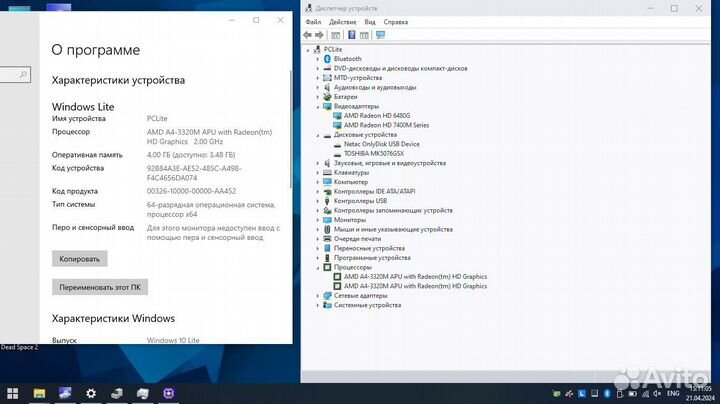Select Контроллеры запоминающих устройств label
This screenshot has height=404, width=720.
393,210
